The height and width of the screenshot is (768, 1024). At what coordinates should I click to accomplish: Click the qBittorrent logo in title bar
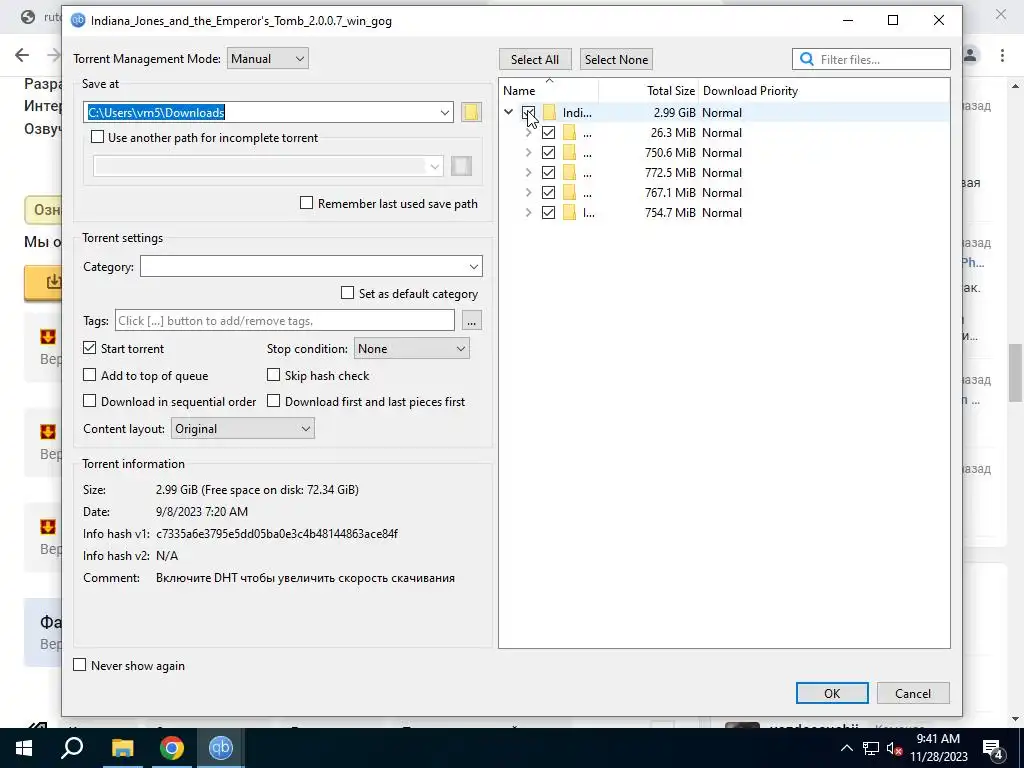(x=78, y=20)
